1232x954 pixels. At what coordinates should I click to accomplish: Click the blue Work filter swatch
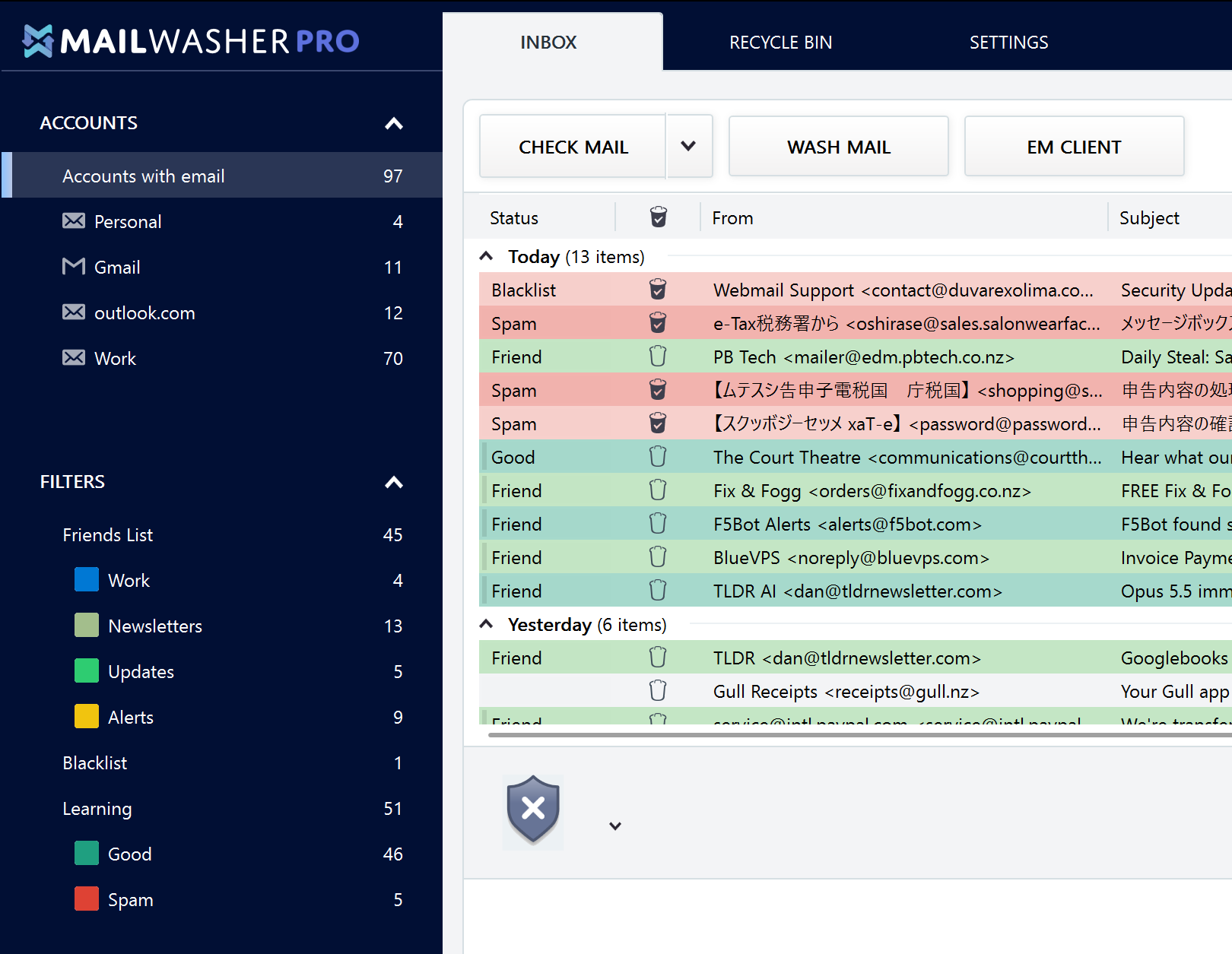pyautogui.click(x=87, y=579)
